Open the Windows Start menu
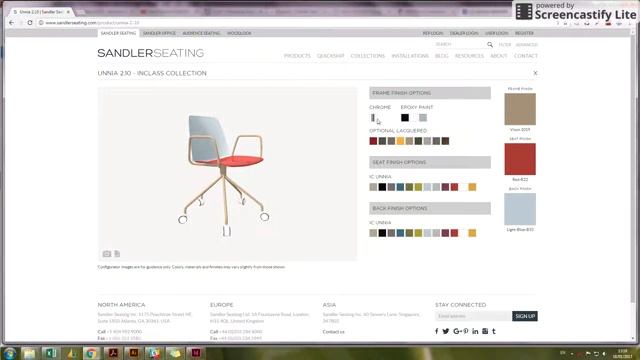This screenshot has width=640, height=360. pyautogui.click(x=10, y=353)
